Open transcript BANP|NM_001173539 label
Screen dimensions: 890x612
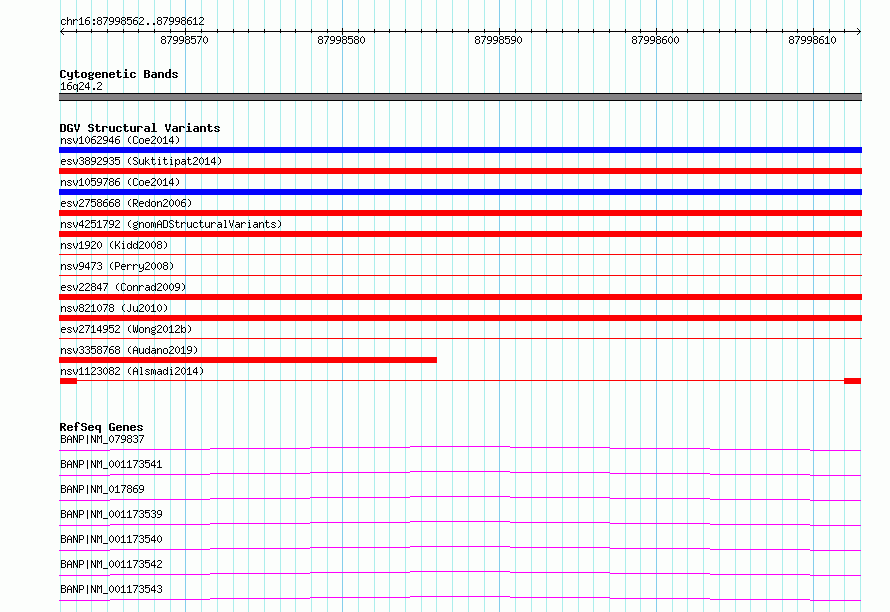point(111,514)
